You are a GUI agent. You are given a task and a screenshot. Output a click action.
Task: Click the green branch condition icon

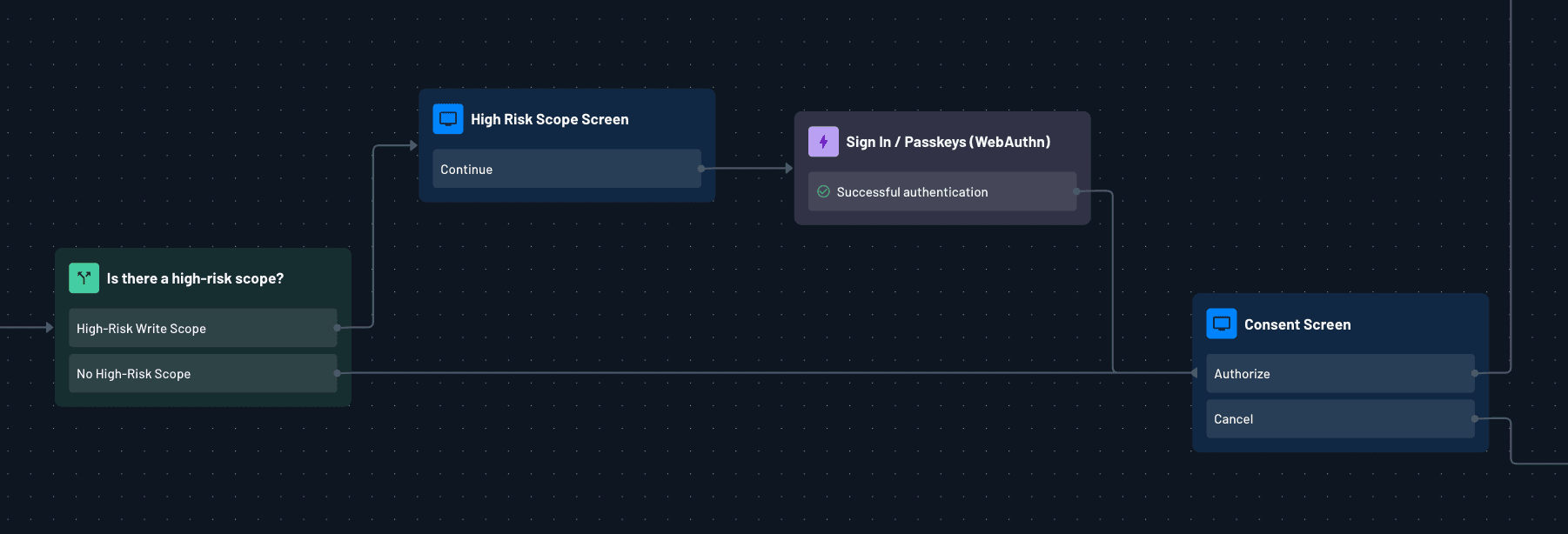tap(84, 278)
